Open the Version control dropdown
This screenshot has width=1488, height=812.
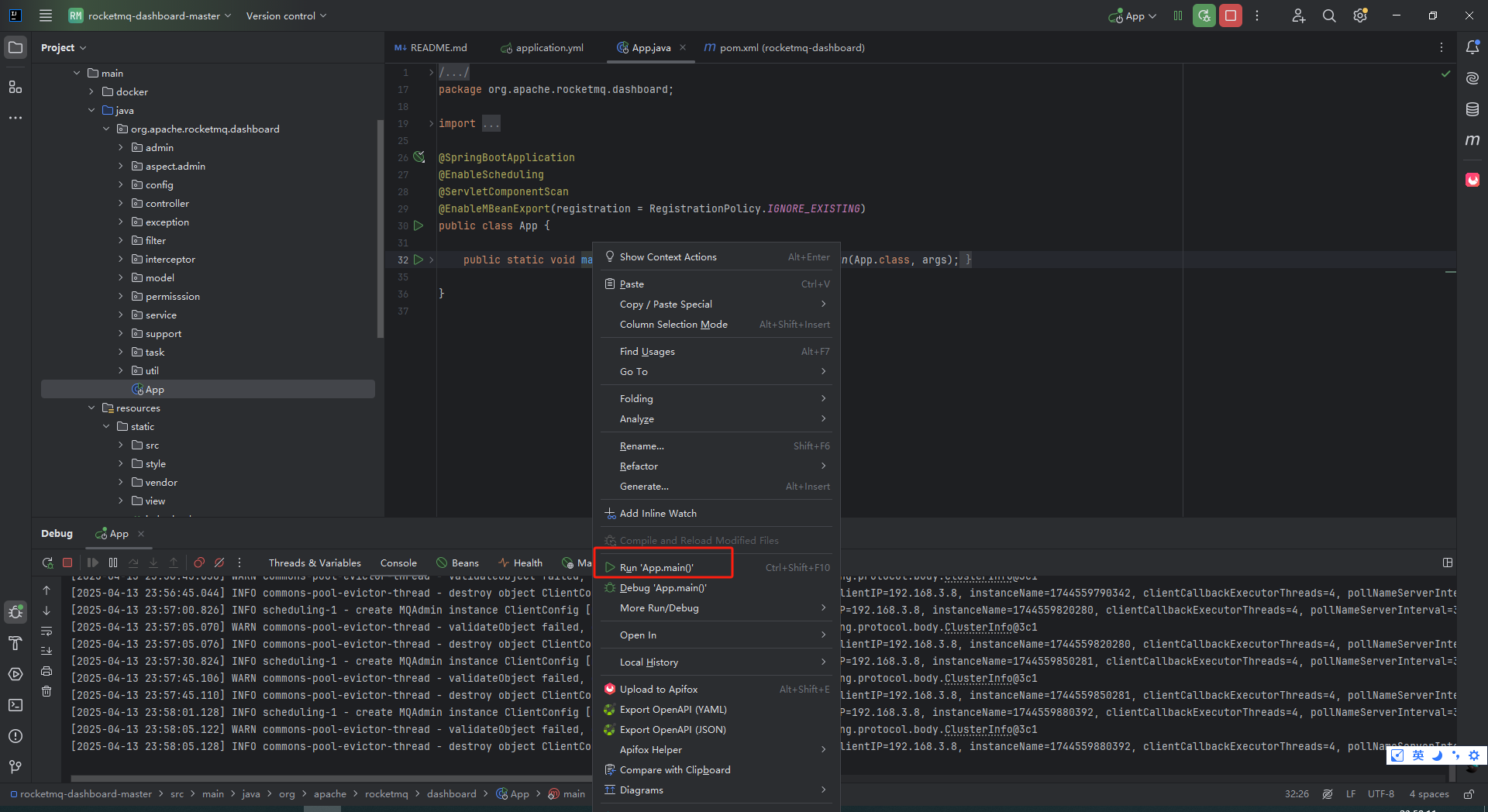click(x=286, y=15)
